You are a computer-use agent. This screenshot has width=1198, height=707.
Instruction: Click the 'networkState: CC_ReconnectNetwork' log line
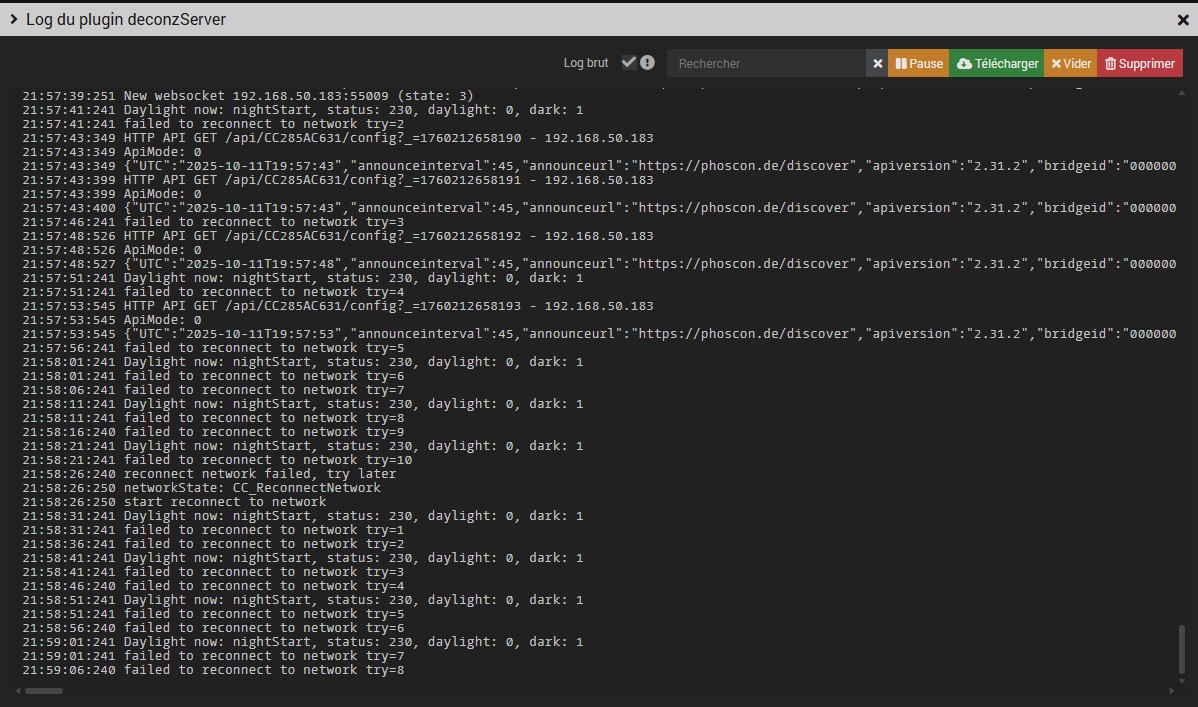(x=202, y=488)
